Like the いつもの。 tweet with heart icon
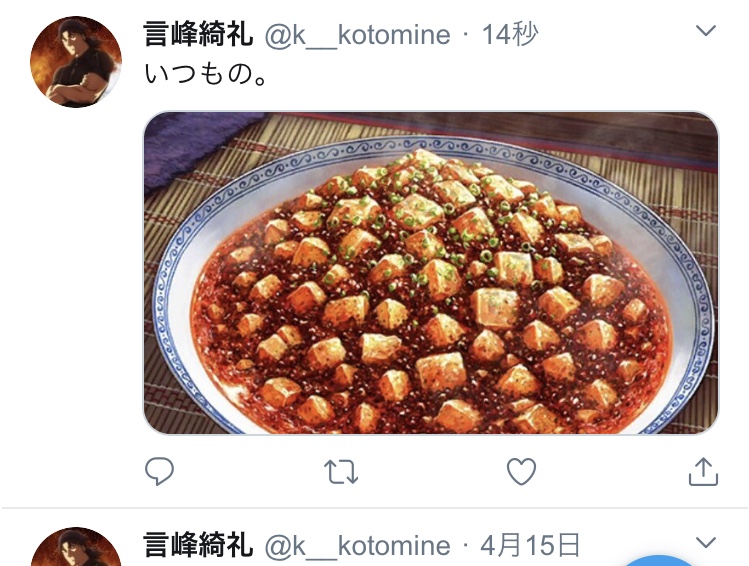 [x=521, y=471]
